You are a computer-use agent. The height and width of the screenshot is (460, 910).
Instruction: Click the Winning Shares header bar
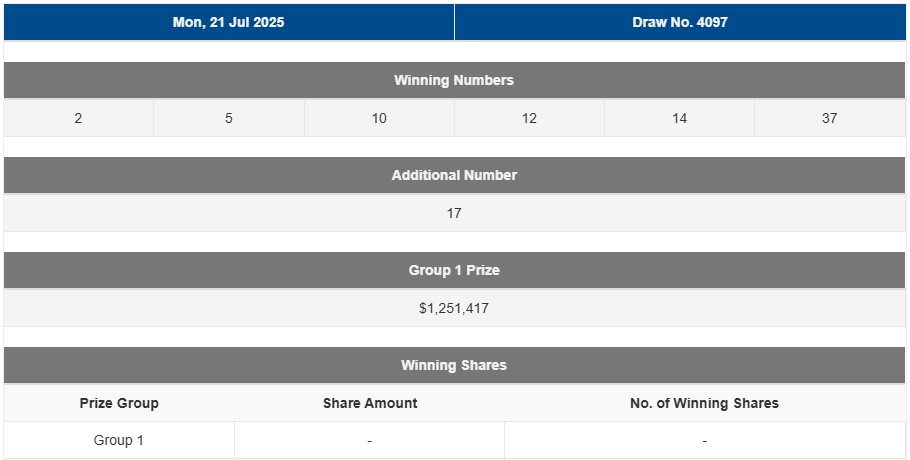tap(454, 365)
